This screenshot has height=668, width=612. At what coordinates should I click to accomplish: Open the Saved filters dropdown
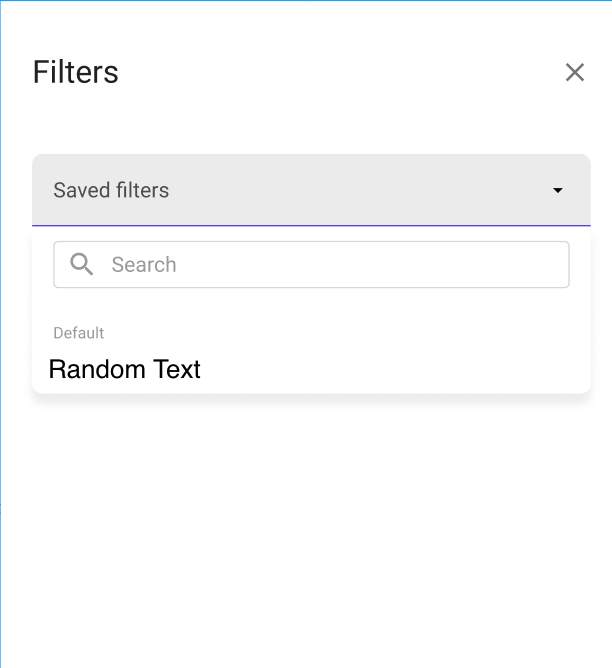[x=310, y=190]
